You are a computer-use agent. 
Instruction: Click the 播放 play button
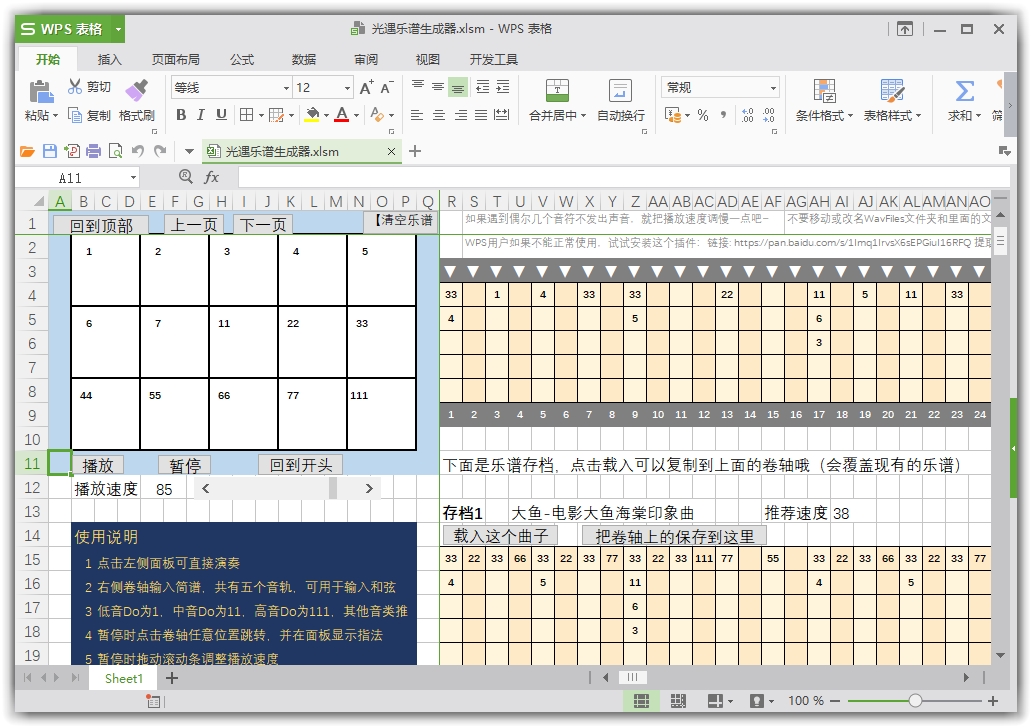coord(99,464)
